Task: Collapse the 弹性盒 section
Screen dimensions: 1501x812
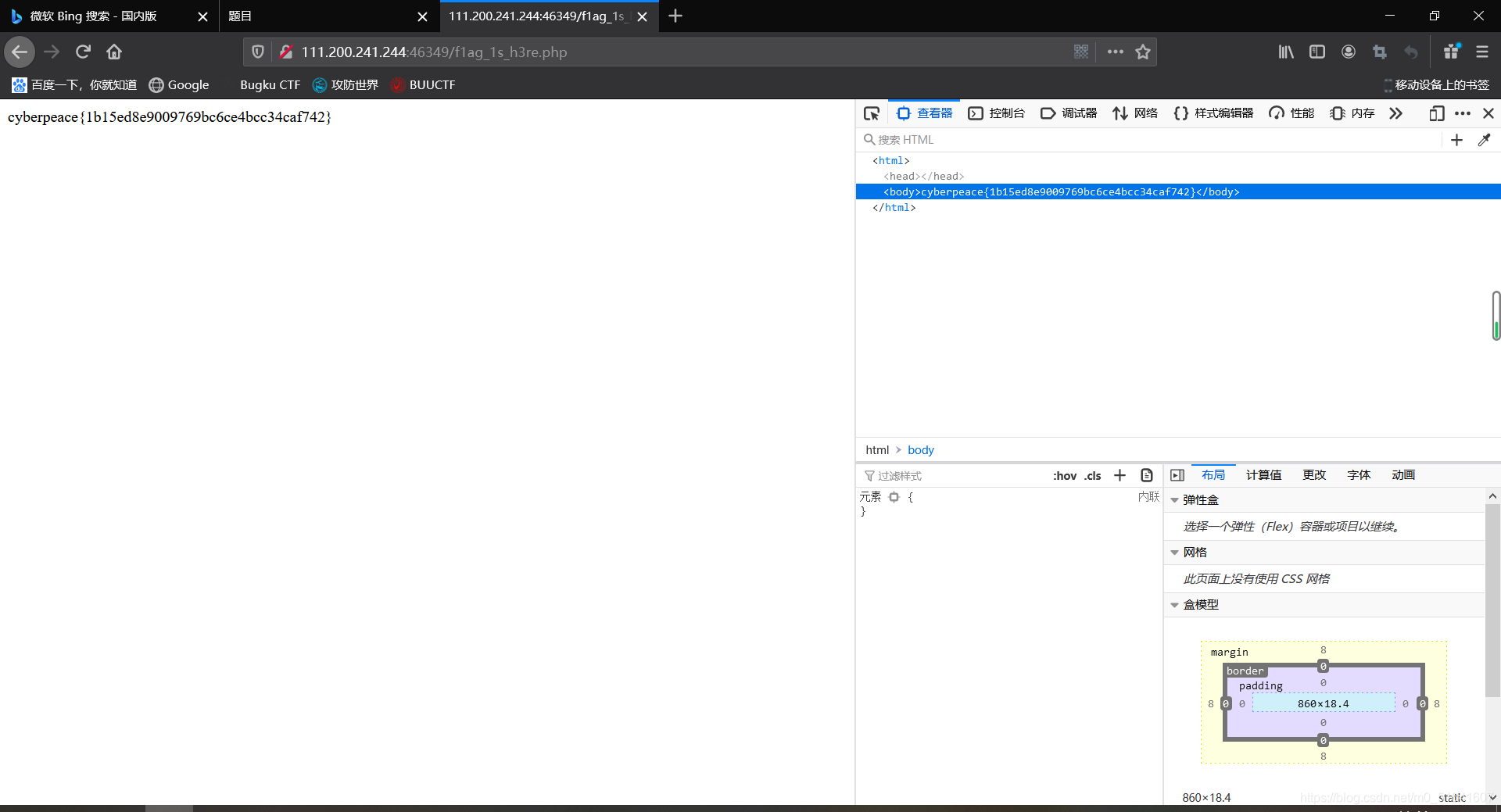Action: (1174, 500)
